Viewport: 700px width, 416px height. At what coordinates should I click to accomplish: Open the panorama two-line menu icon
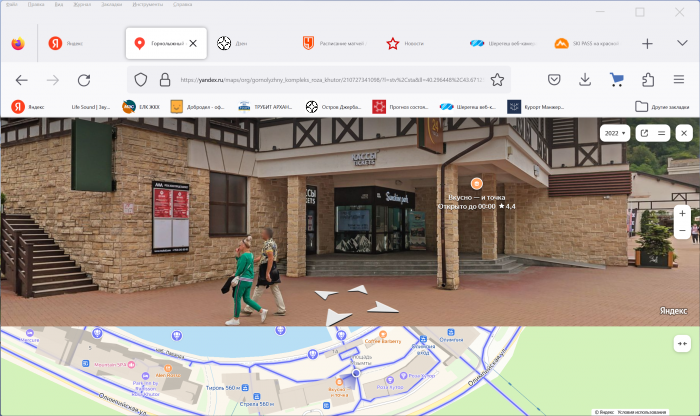[x=661, y=133]
